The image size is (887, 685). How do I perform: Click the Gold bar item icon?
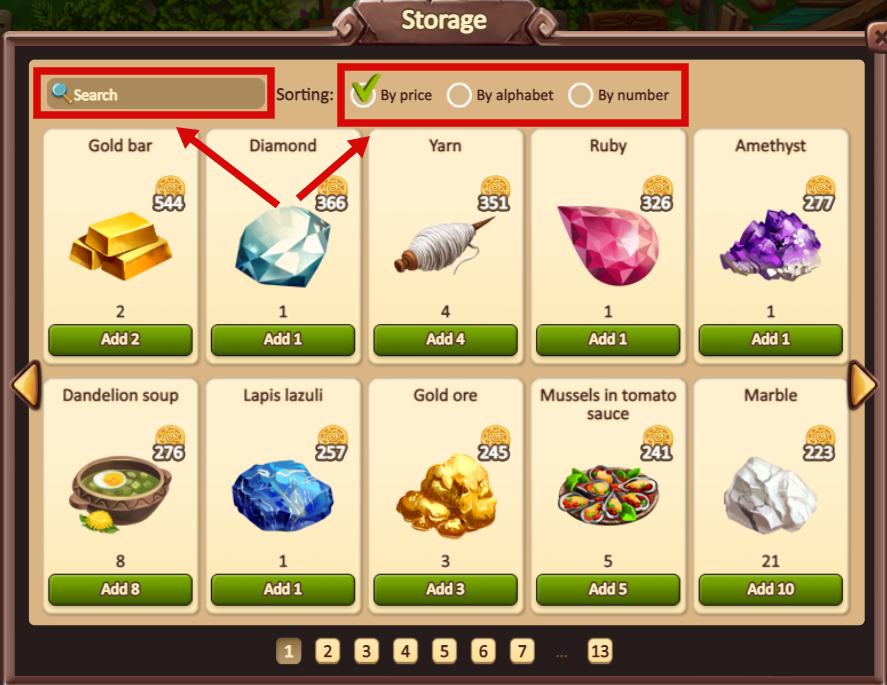pos(120,247)
